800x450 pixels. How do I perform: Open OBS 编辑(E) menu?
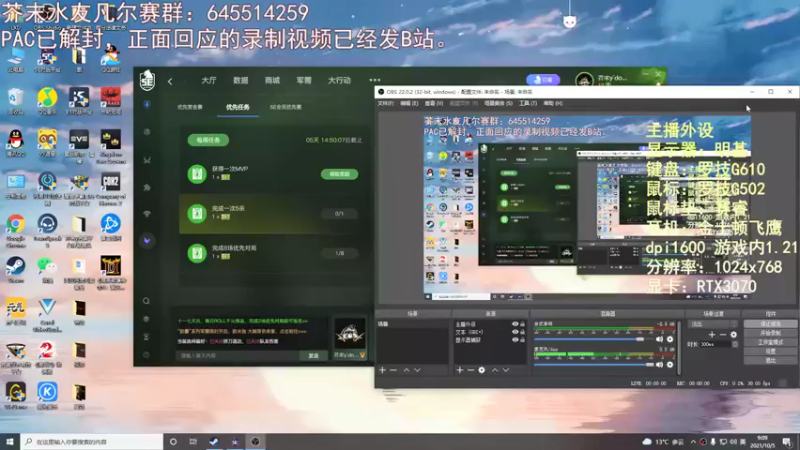click(x=409, y=104)
